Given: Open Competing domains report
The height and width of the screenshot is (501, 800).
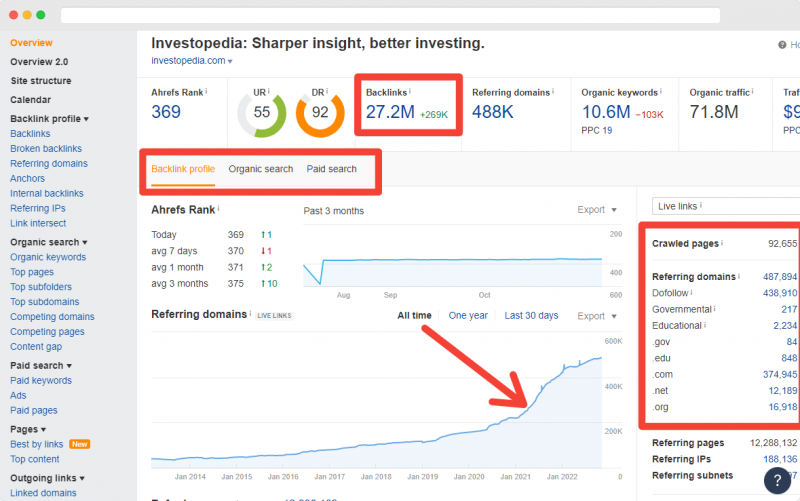Looking at the screenshot, I should (x=53, y=317).
